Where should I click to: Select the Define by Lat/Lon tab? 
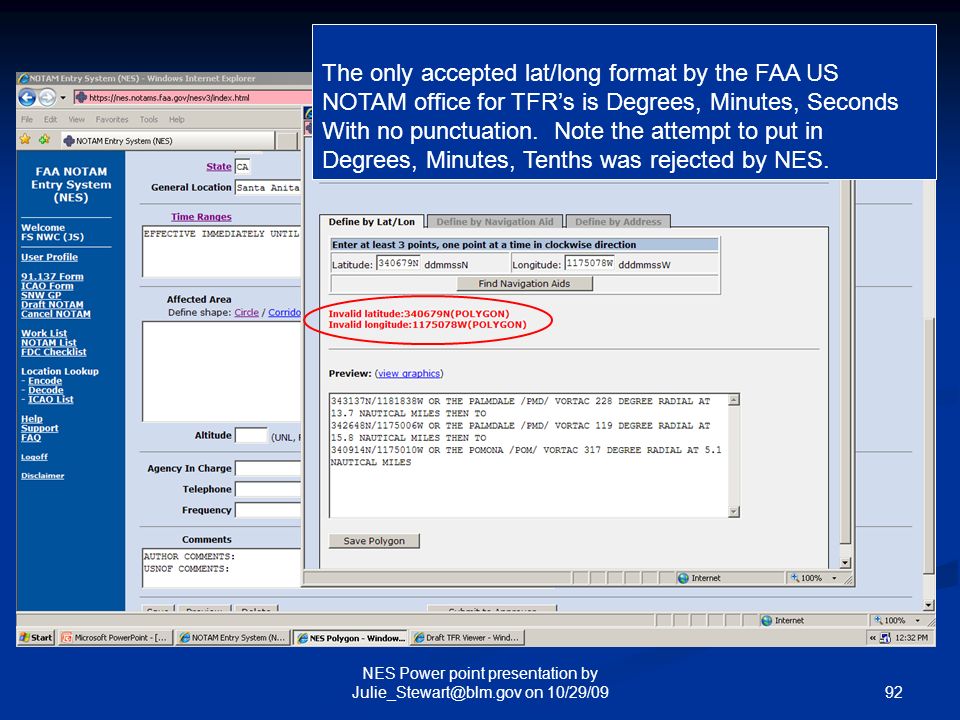coord(372,222)
